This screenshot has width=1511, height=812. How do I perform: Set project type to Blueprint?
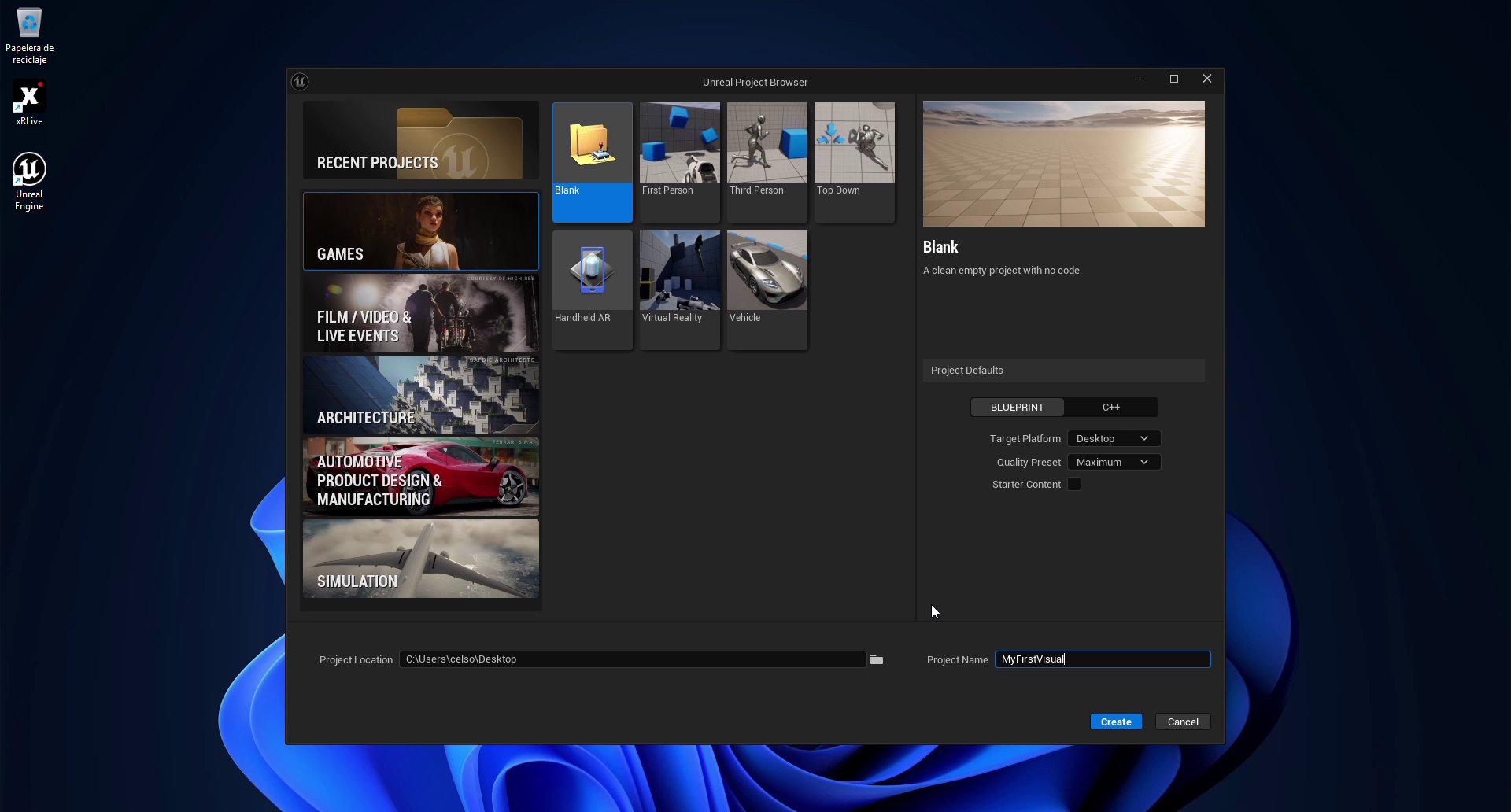[1017, 407]
